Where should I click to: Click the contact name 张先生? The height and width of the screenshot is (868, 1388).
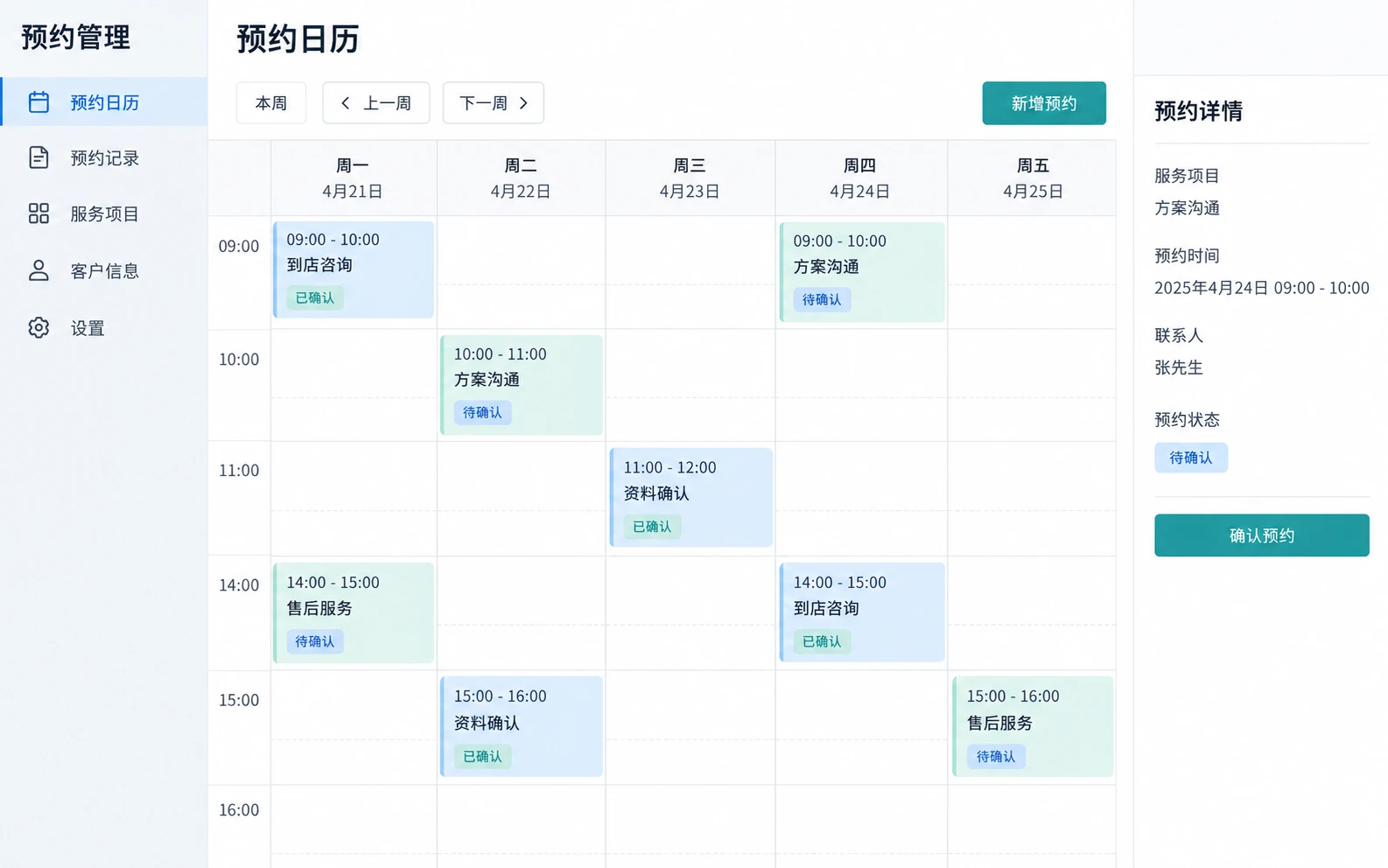tap(1179, 367)
